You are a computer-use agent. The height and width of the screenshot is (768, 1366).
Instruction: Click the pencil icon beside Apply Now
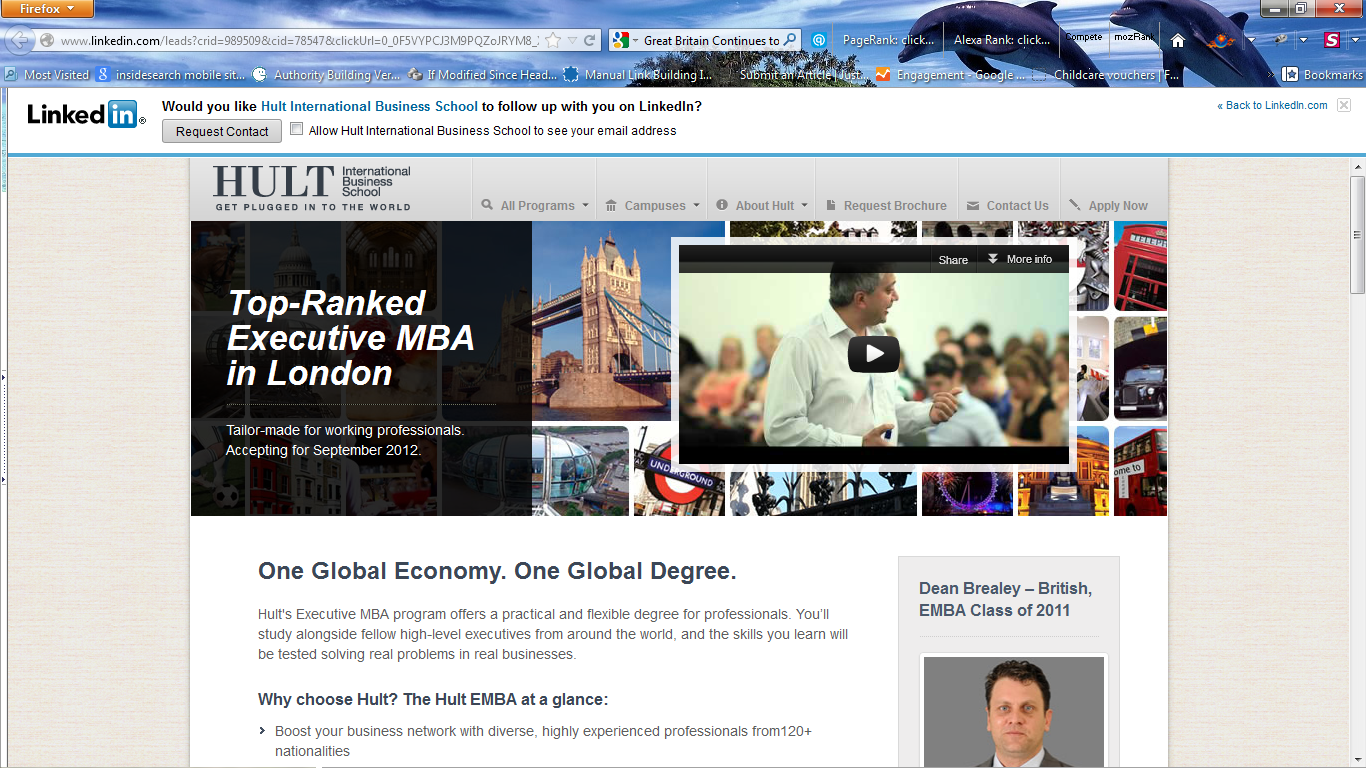[x=1075, y=205]
